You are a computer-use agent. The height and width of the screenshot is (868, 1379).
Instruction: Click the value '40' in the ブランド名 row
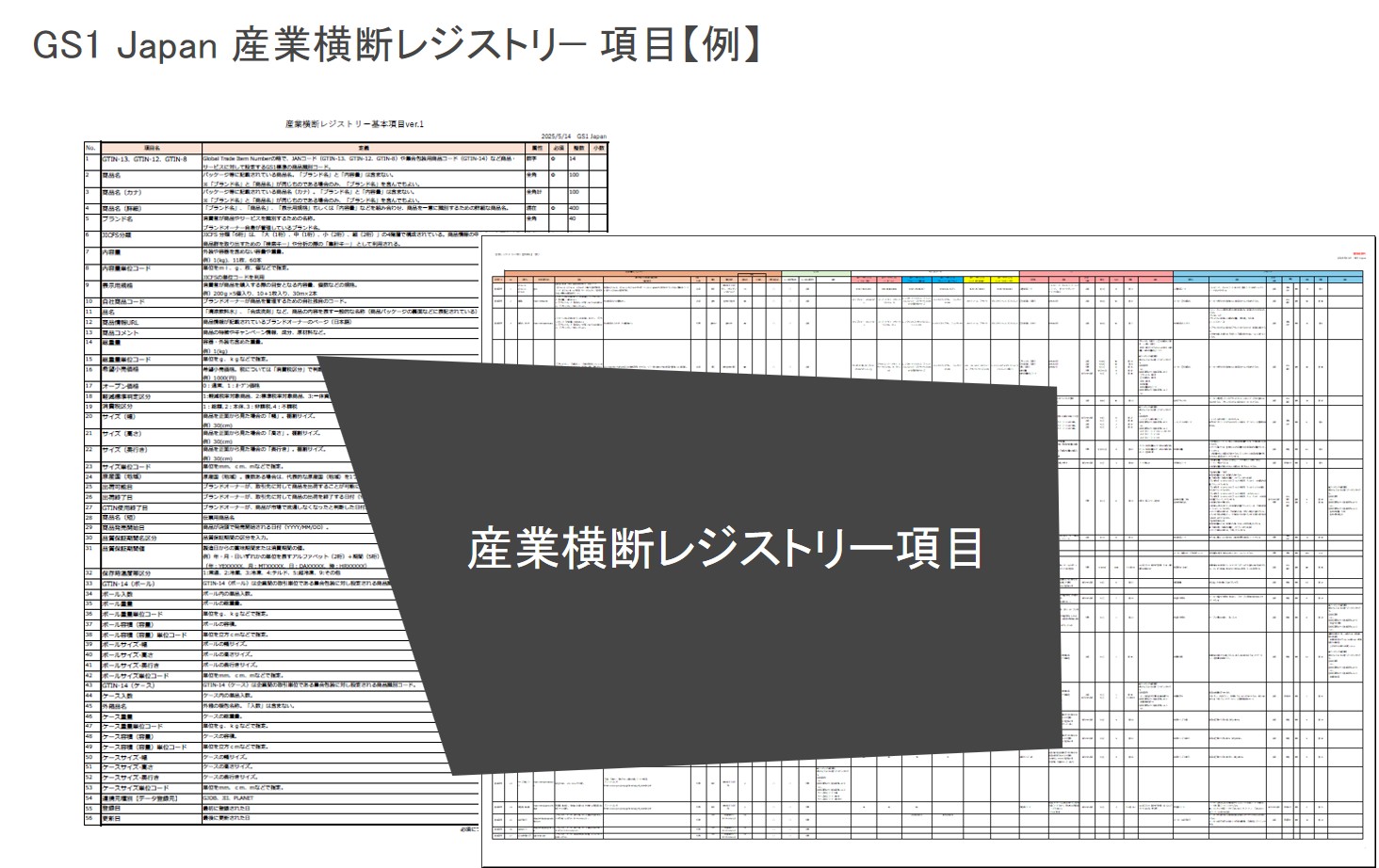point(572,218)
